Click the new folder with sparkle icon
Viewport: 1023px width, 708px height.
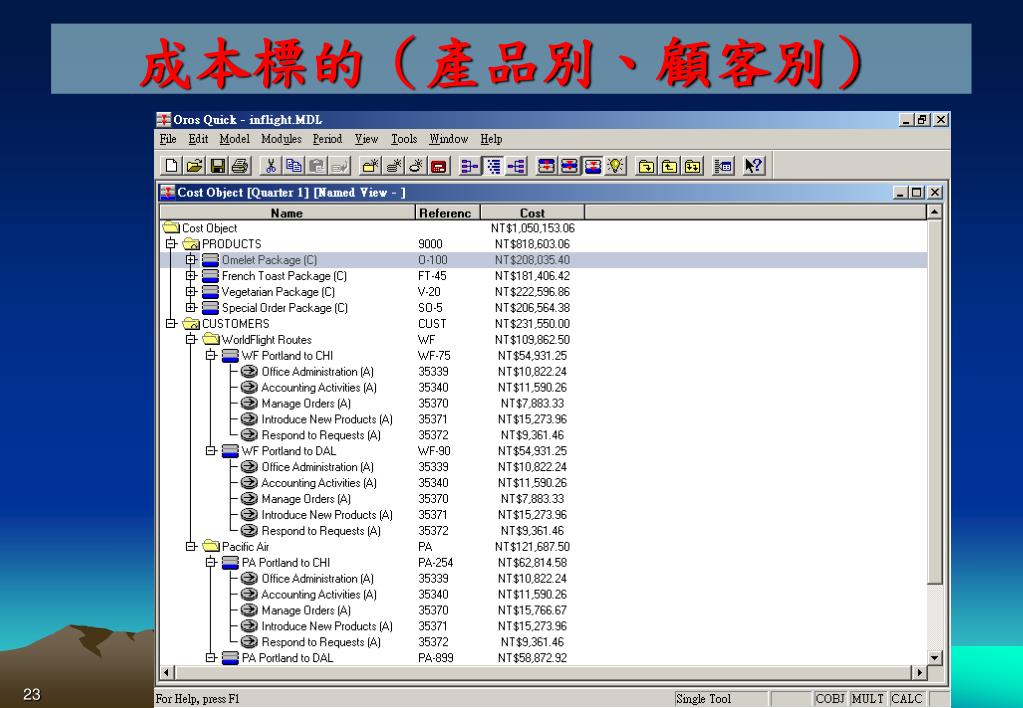coord(370,166)
